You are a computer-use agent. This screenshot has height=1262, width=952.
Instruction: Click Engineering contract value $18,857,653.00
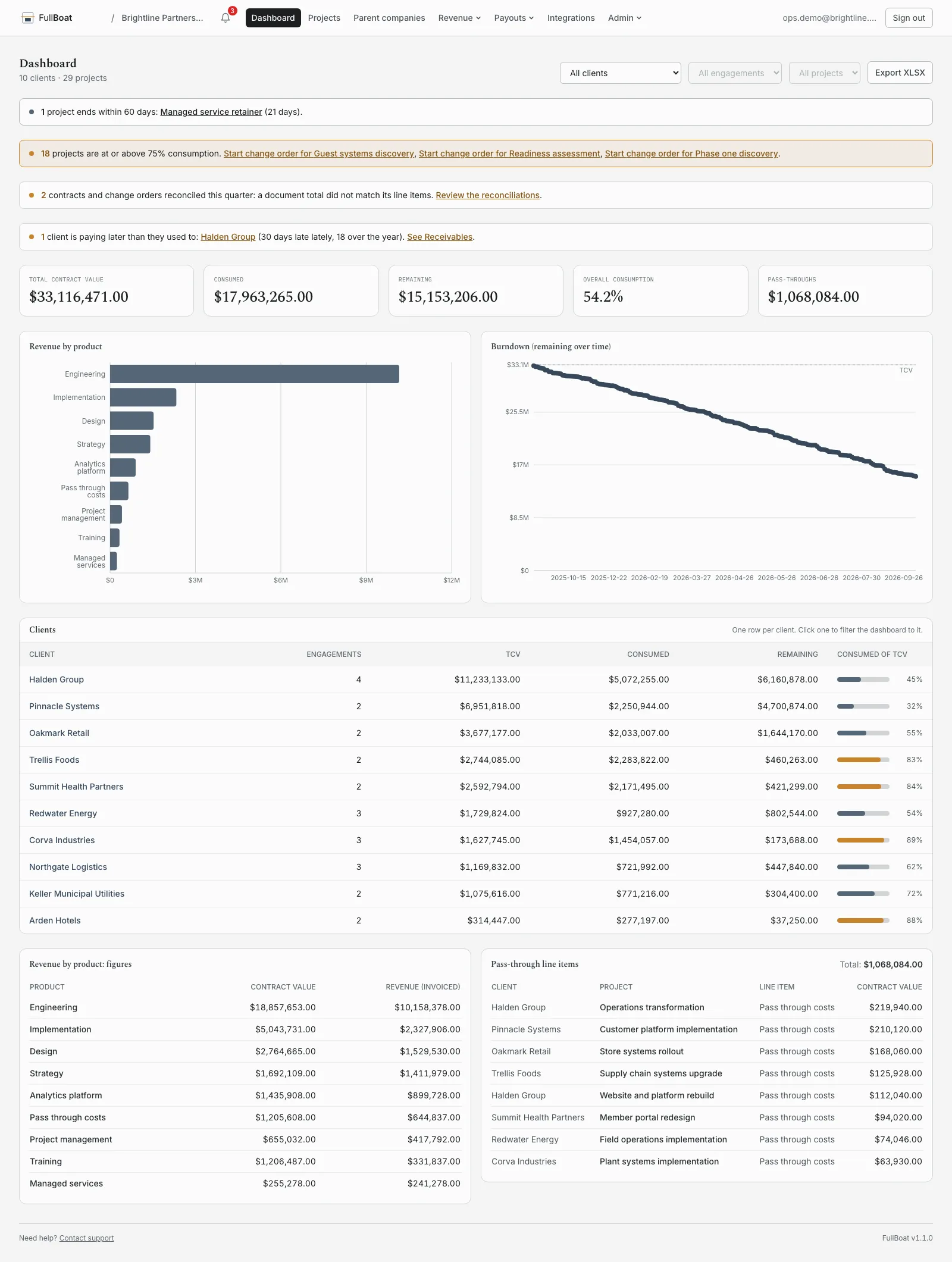coord(283,1007)
